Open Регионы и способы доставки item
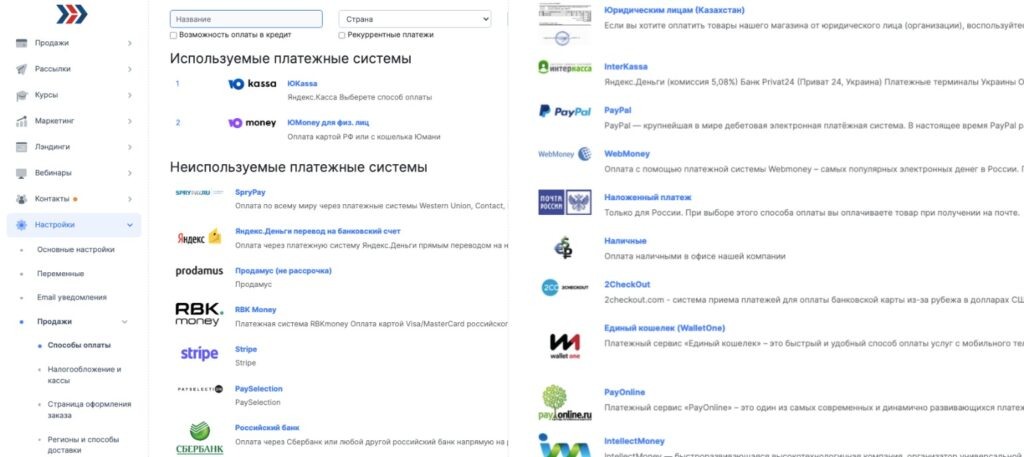 click(x=84, y=445)
